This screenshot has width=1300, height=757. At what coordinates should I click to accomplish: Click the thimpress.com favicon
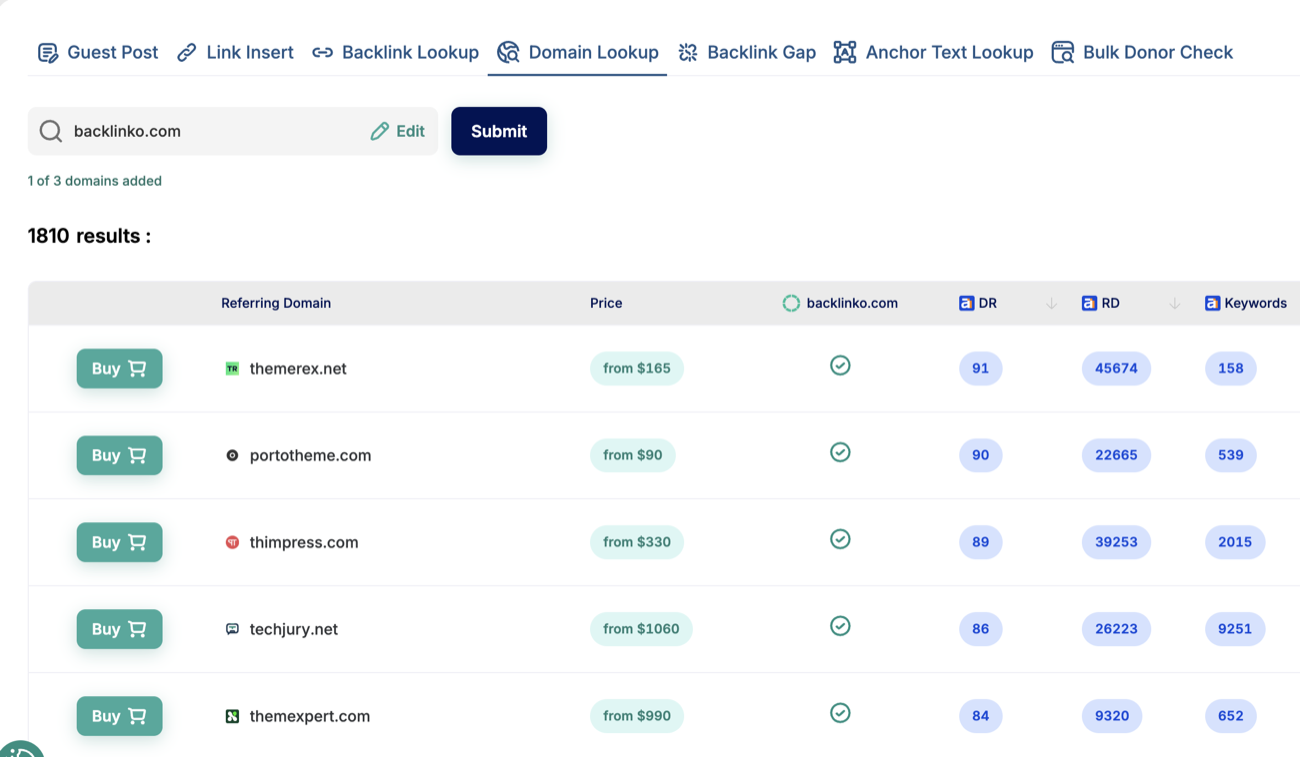pyautogui.click(x=232, y=542)
